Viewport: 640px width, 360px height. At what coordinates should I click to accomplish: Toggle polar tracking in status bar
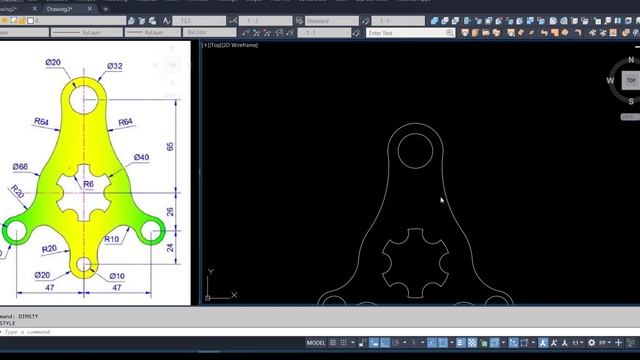click(x=395, y=343)
